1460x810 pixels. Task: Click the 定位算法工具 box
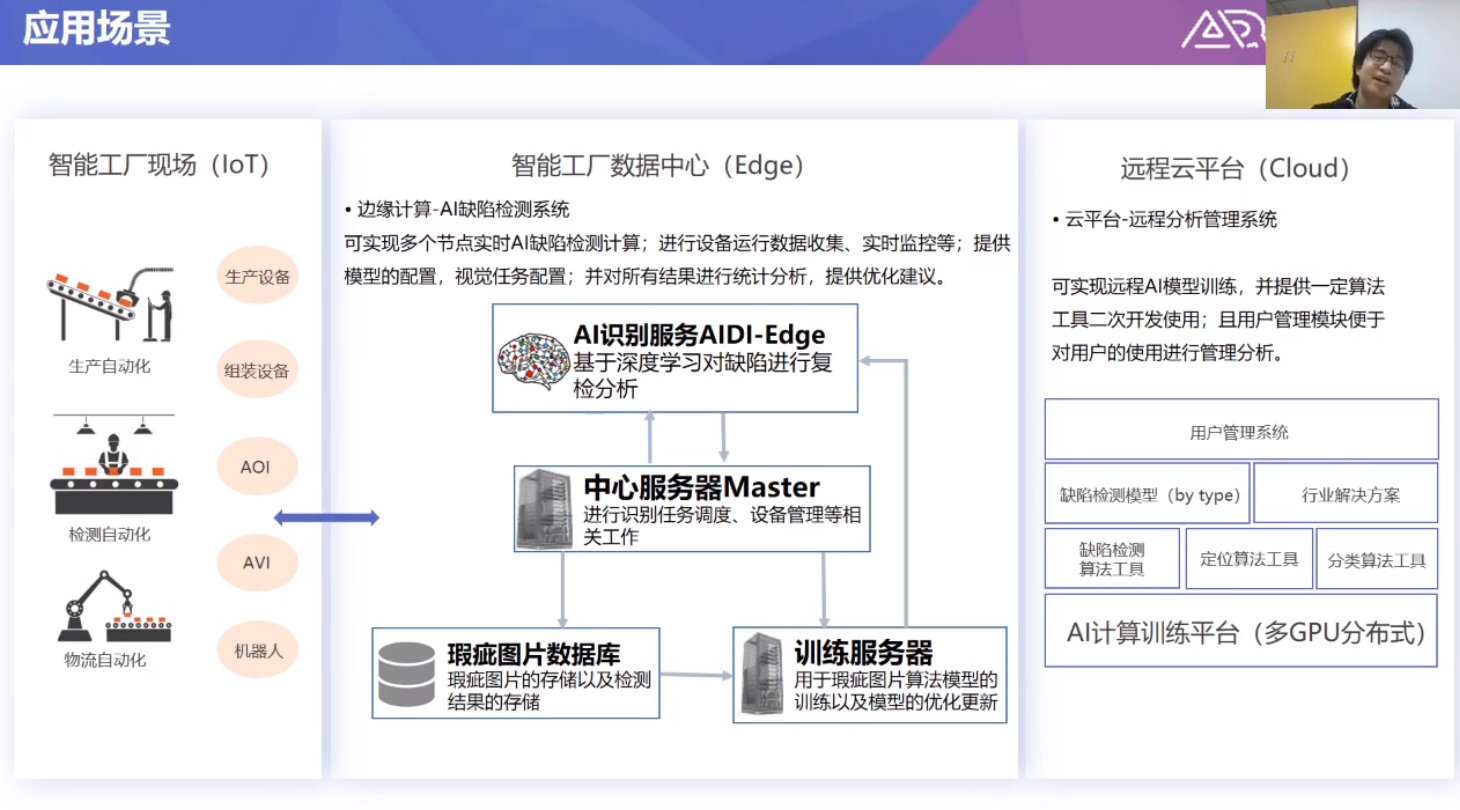1248,558
